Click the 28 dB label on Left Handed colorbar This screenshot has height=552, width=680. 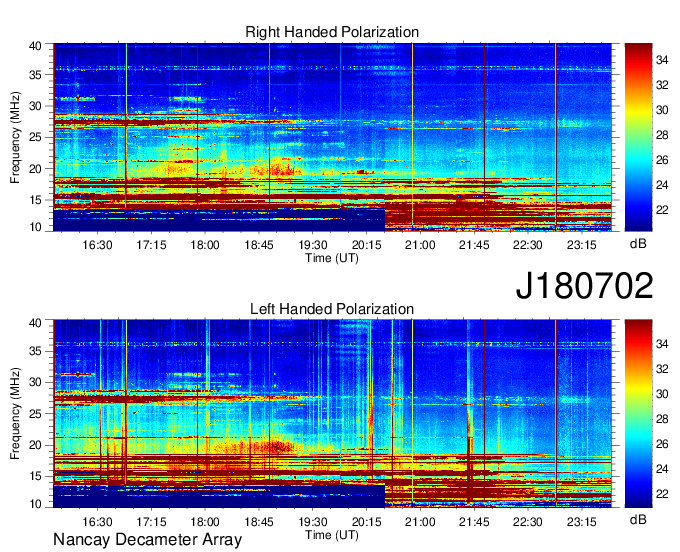(x=662, y=419)
